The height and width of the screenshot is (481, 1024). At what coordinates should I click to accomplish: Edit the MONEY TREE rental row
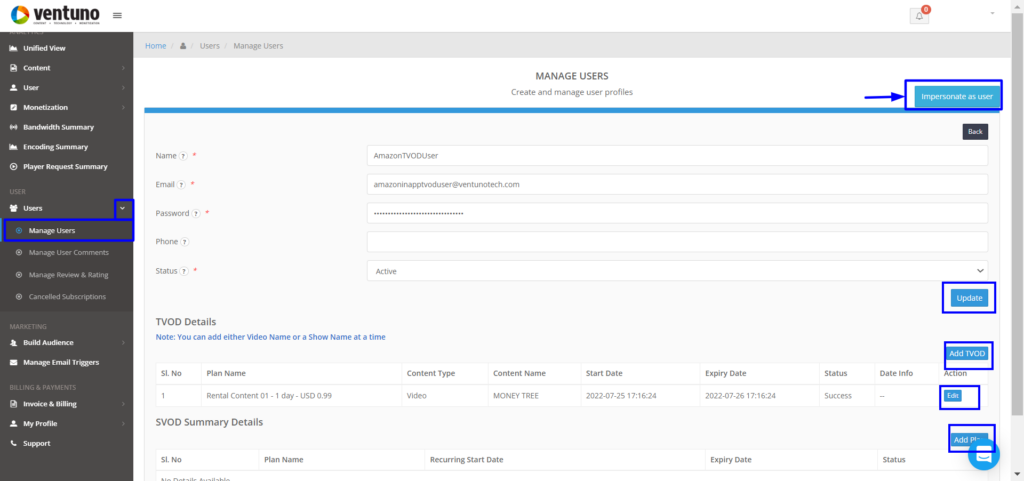(953, 396)
